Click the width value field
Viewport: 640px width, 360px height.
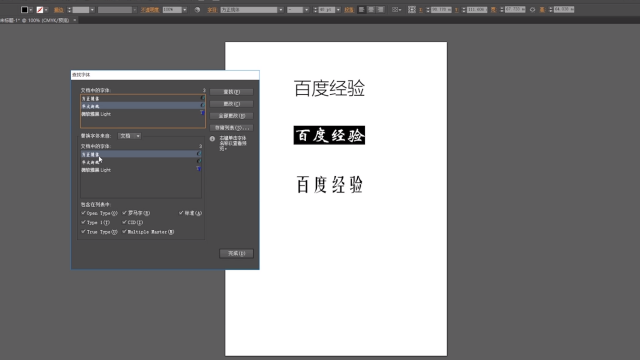pyautogui.click(x=515, y=9)
